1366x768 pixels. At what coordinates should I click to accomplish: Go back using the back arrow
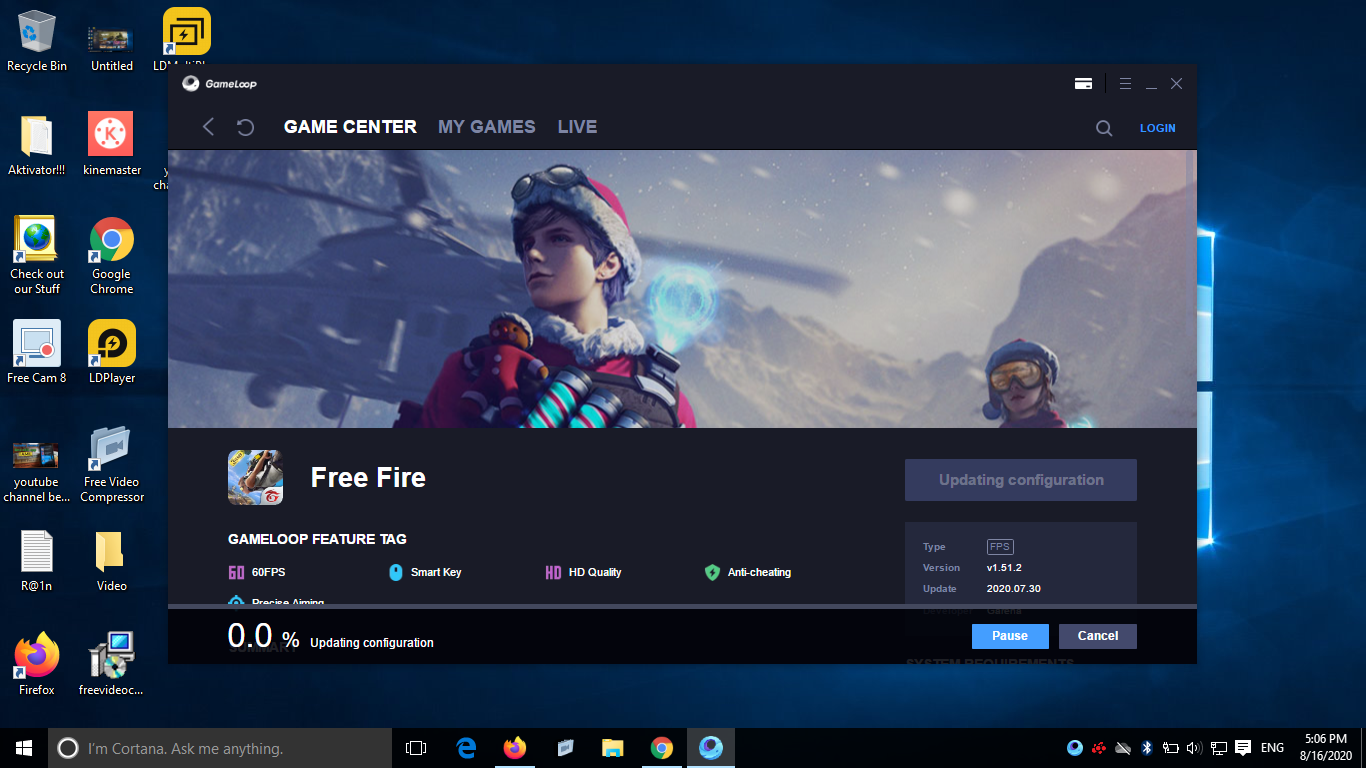tap(208, 127)
